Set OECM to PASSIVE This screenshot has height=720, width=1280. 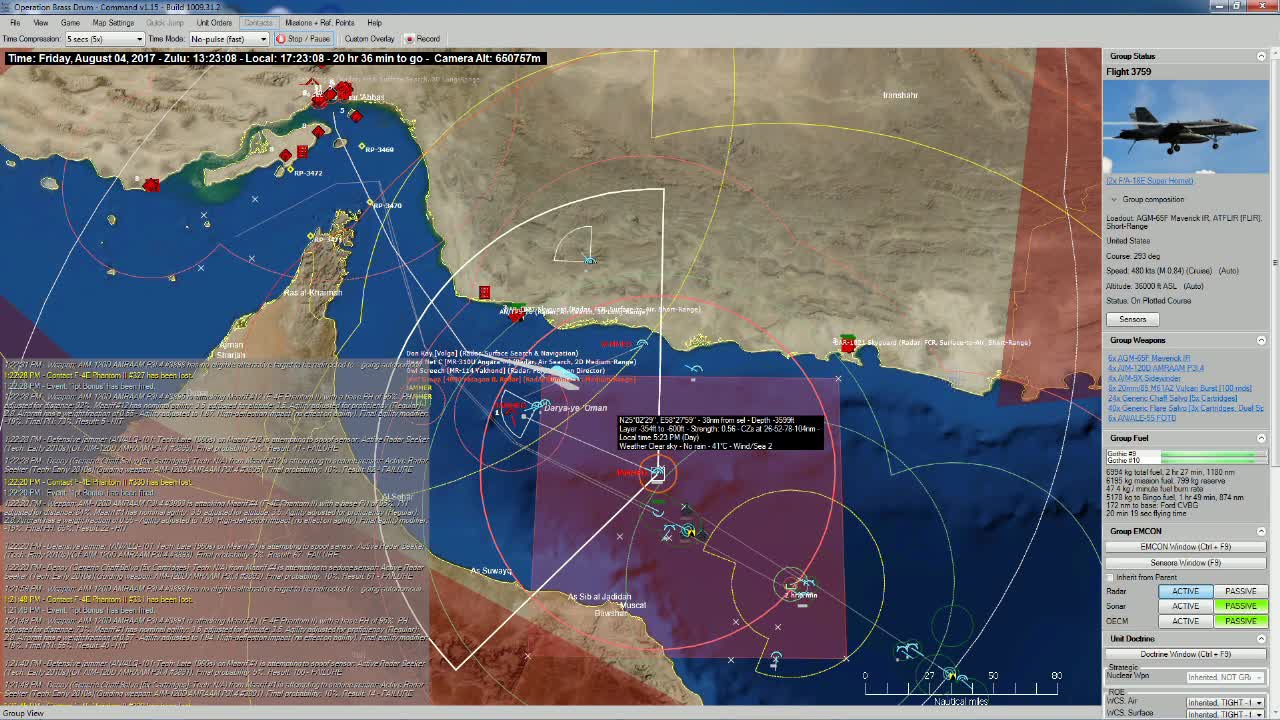click(x=1240, y=621)
